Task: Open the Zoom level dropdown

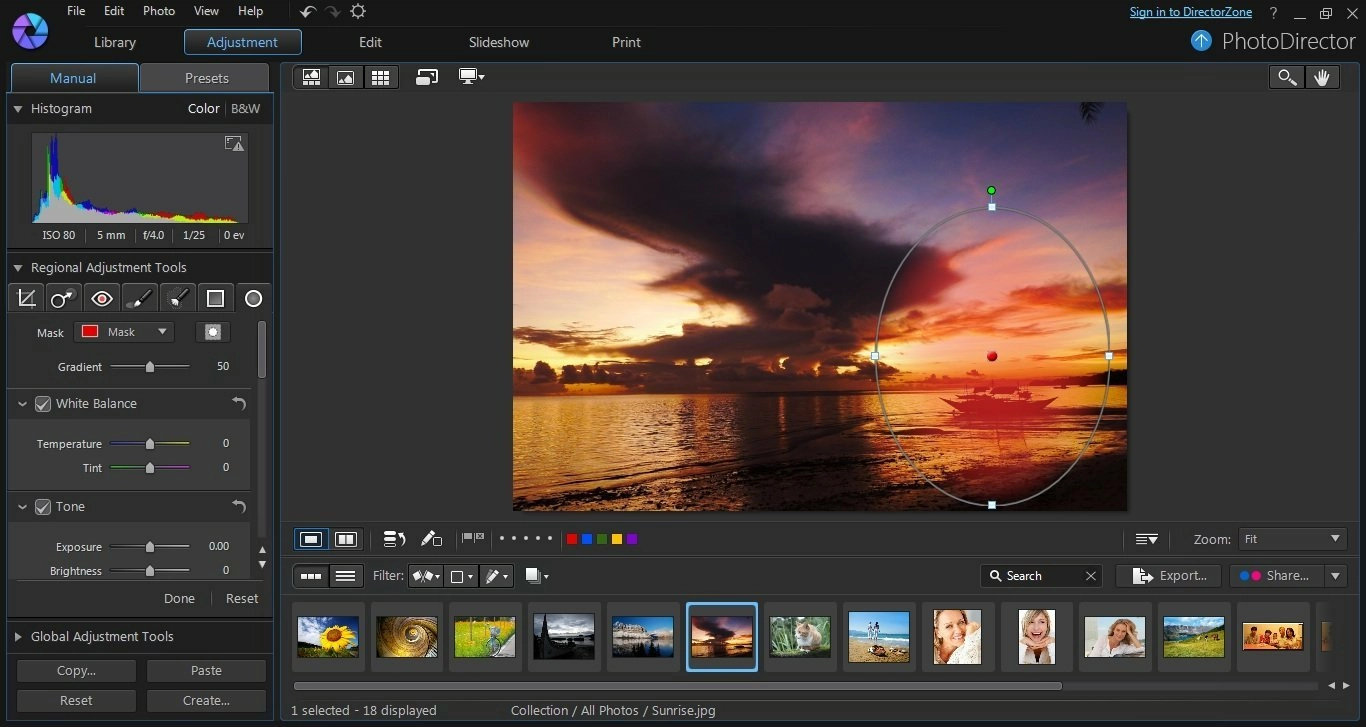Action: 1292,539
